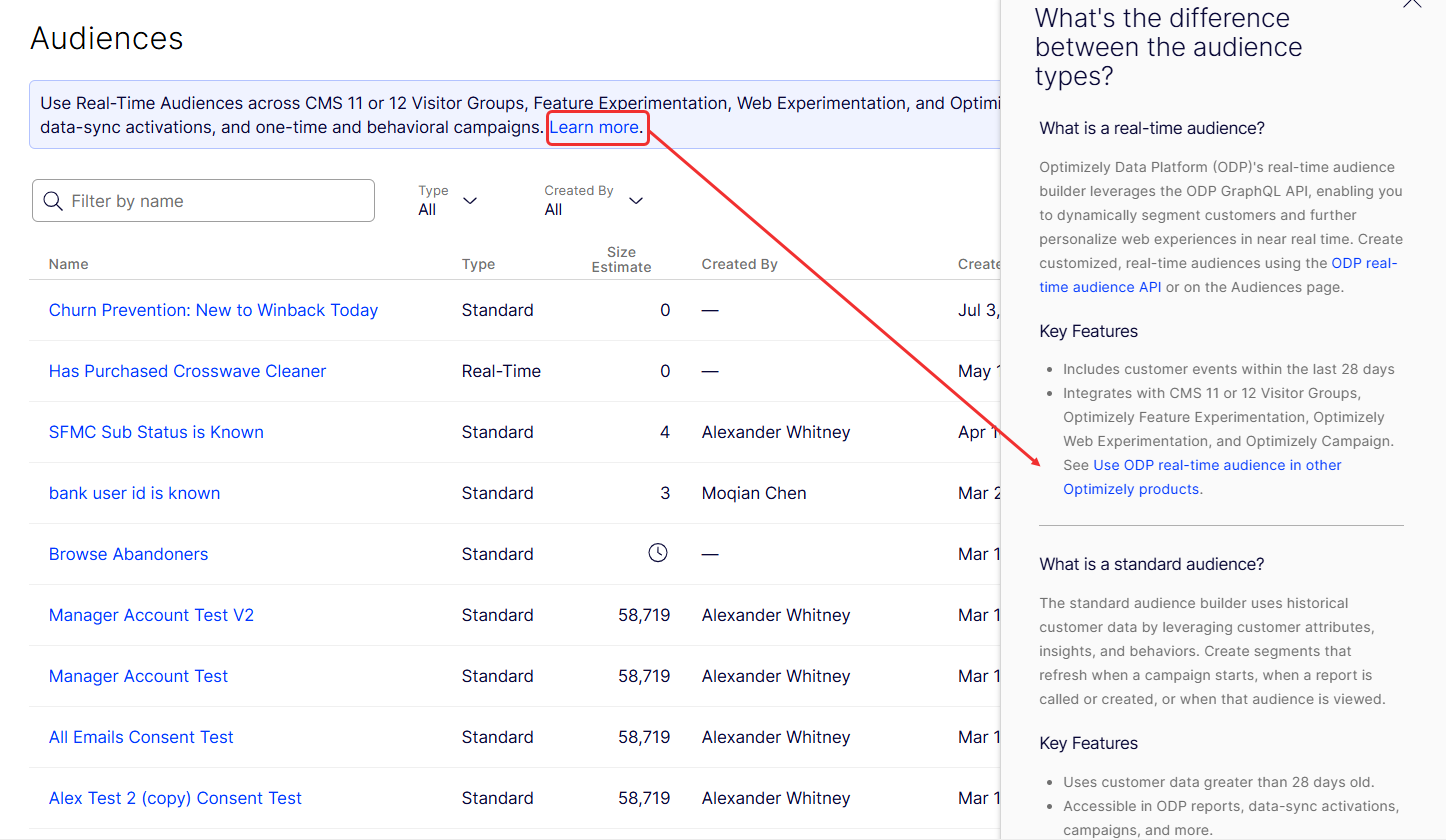The height and width of the screenshot is (840, 1446).
Task: Sort by the Size Estimate column header
Action: click(x=621, y=260)
